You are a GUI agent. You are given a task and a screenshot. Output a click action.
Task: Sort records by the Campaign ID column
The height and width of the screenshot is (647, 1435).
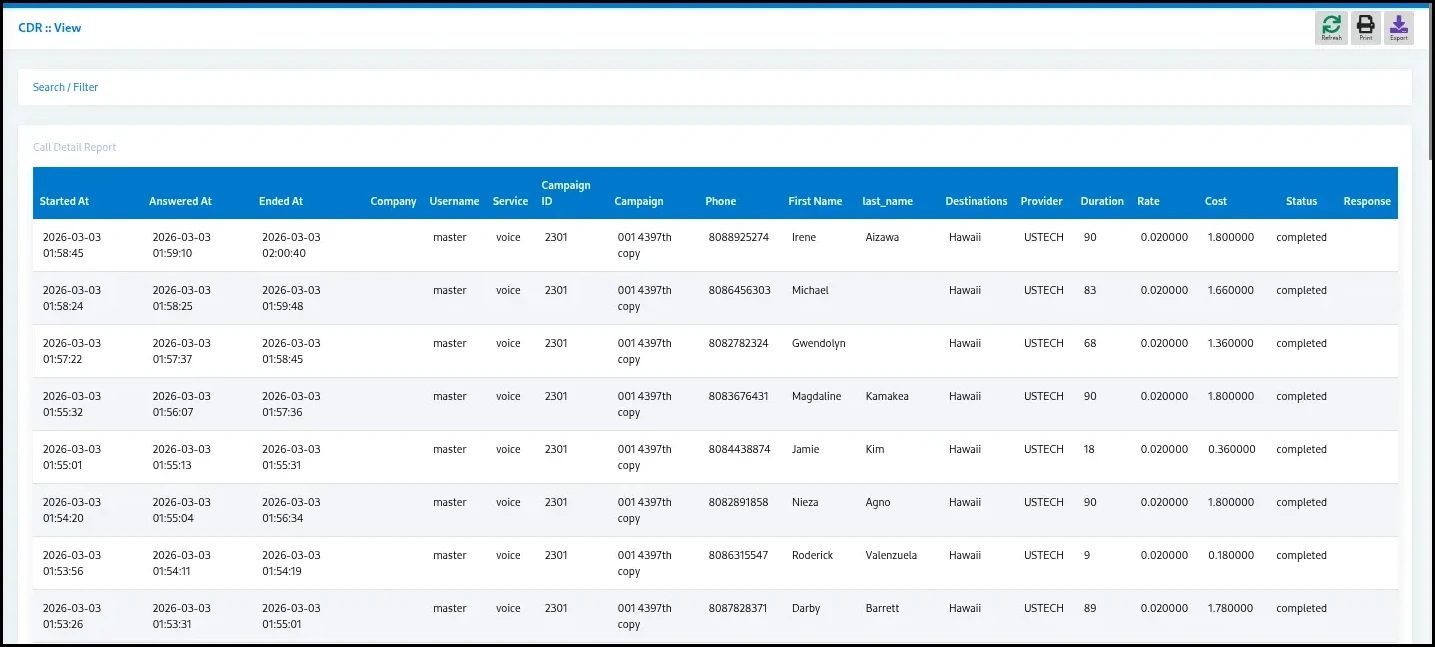tap(566, 192)
